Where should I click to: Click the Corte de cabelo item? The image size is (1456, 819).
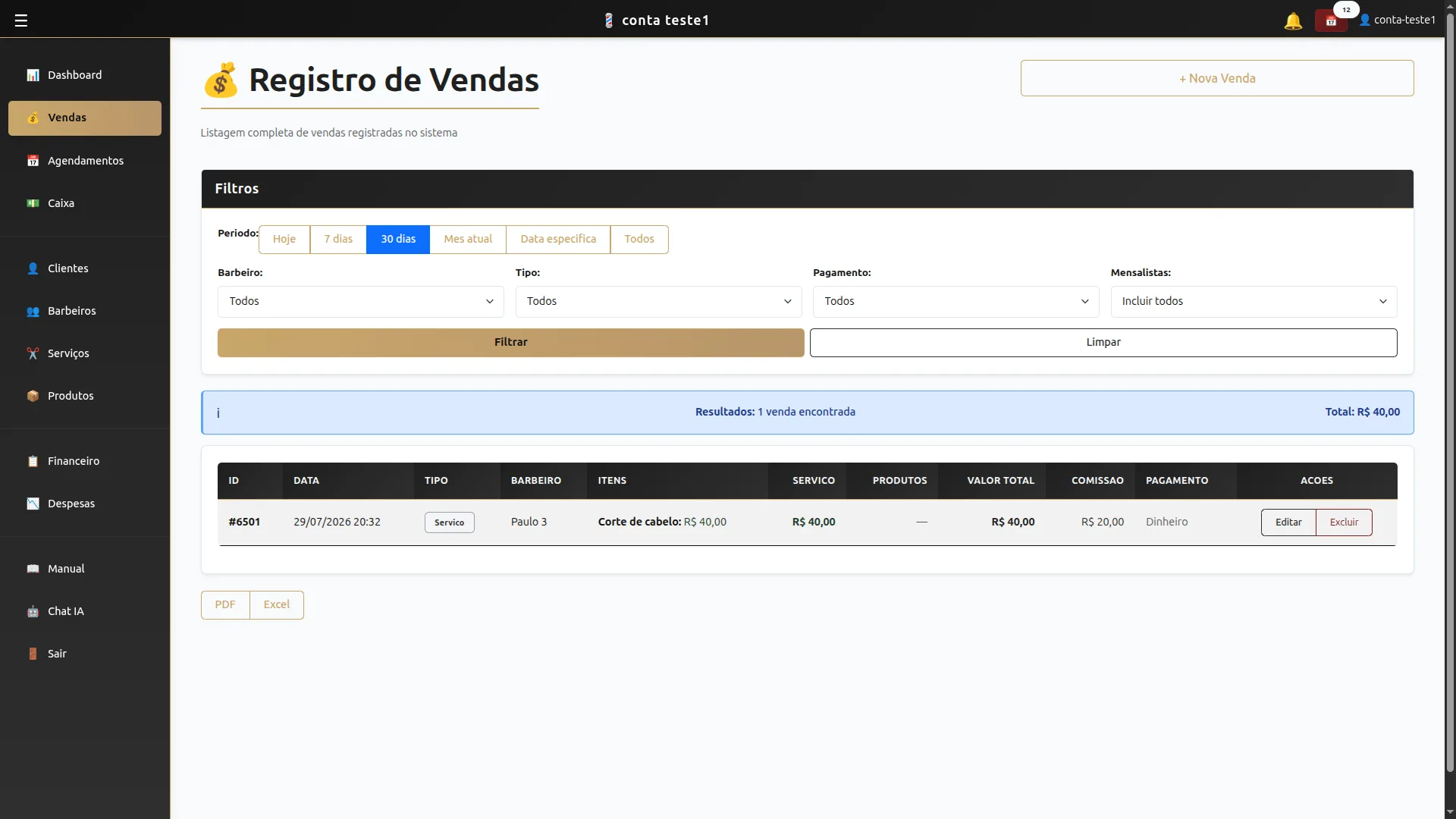[662, 522]
